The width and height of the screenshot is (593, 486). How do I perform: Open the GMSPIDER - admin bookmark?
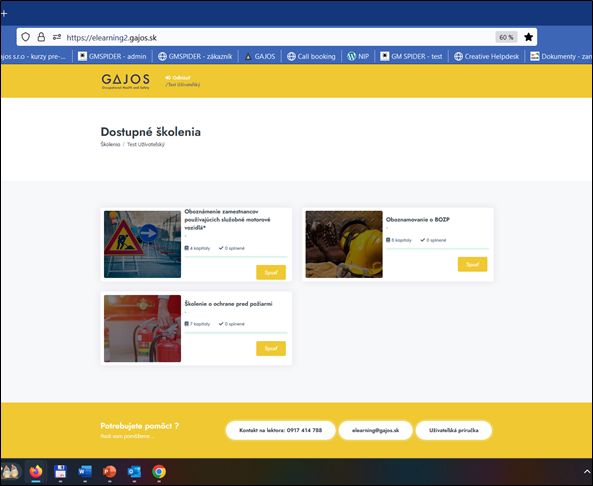[112, 56]
